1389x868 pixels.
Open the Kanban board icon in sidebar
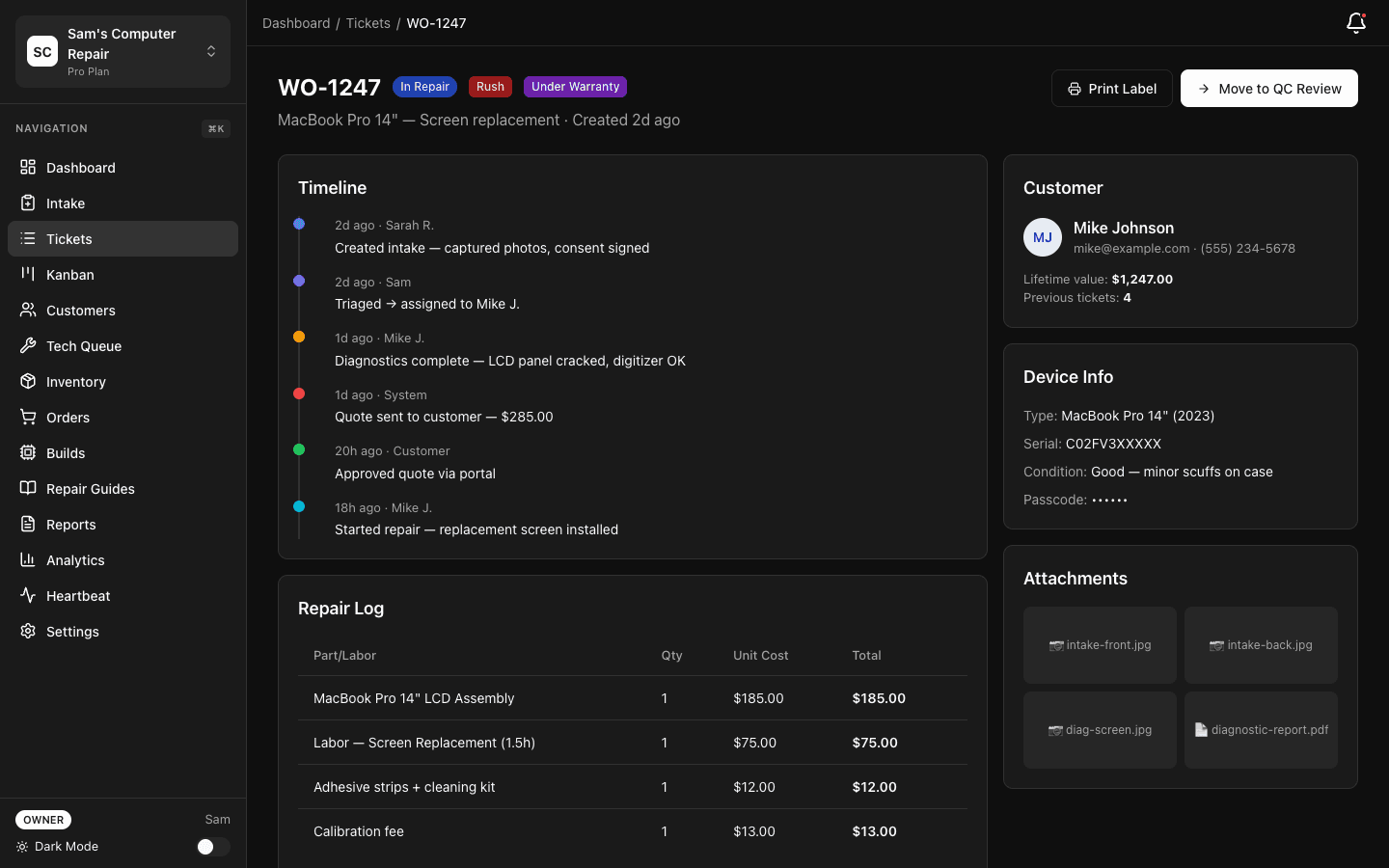point(28,275)
